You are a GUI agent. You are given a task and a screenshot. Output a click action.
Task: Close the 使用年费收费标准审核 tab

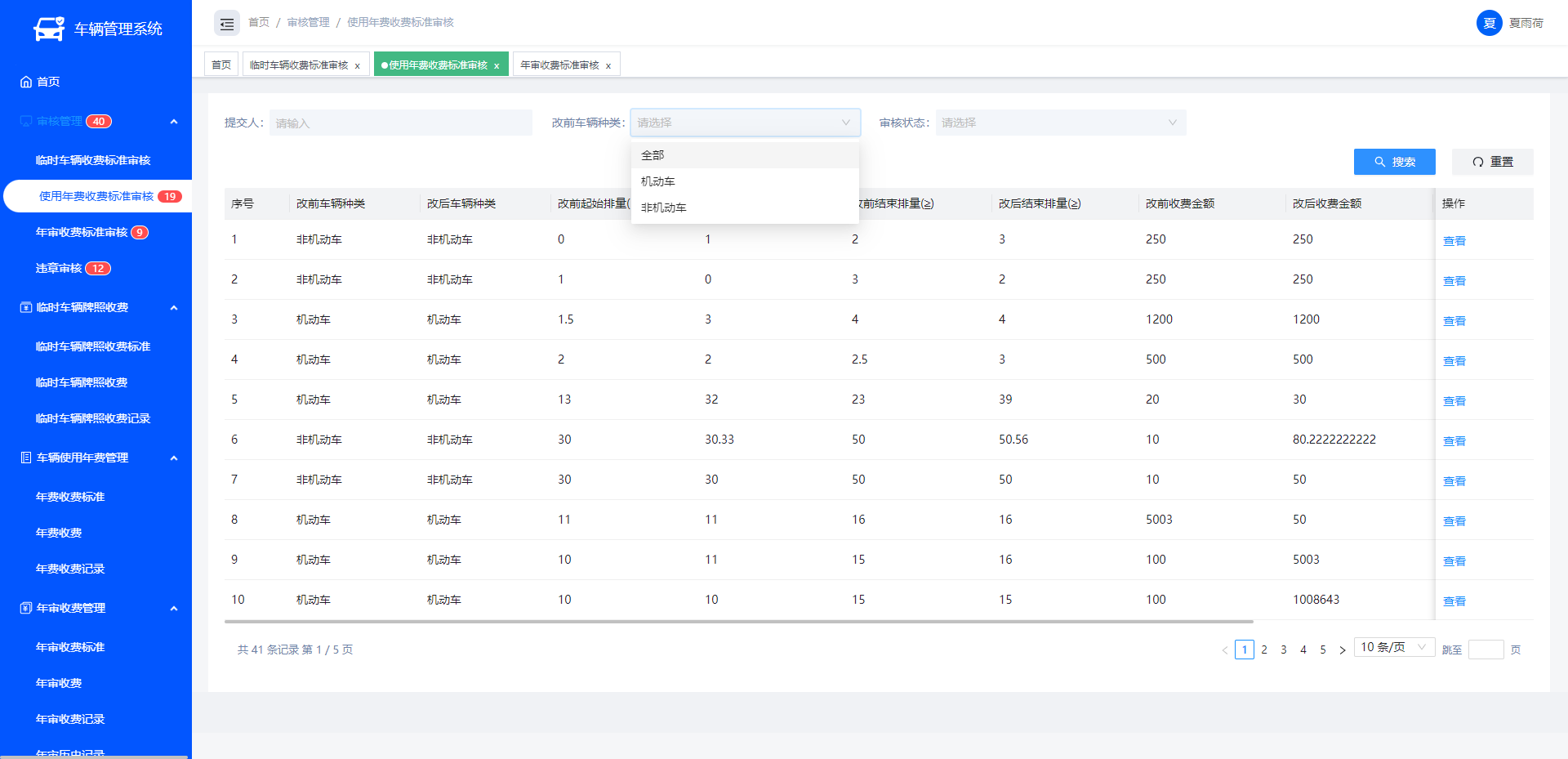pyautogui.click(x=496, y=65)
